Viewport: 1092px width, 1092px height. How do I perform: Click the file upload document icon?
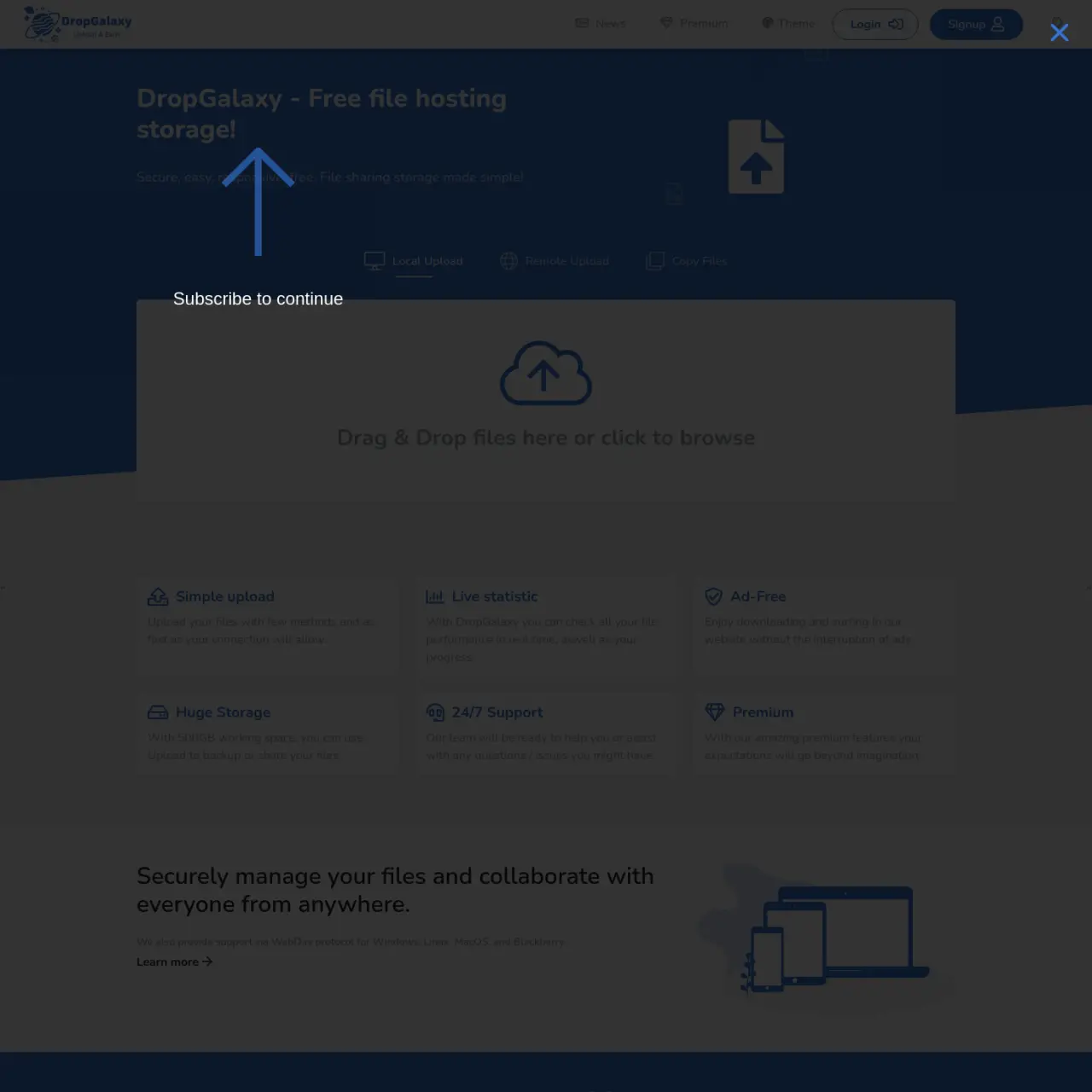pyautogui.click(x=756, y=157)
